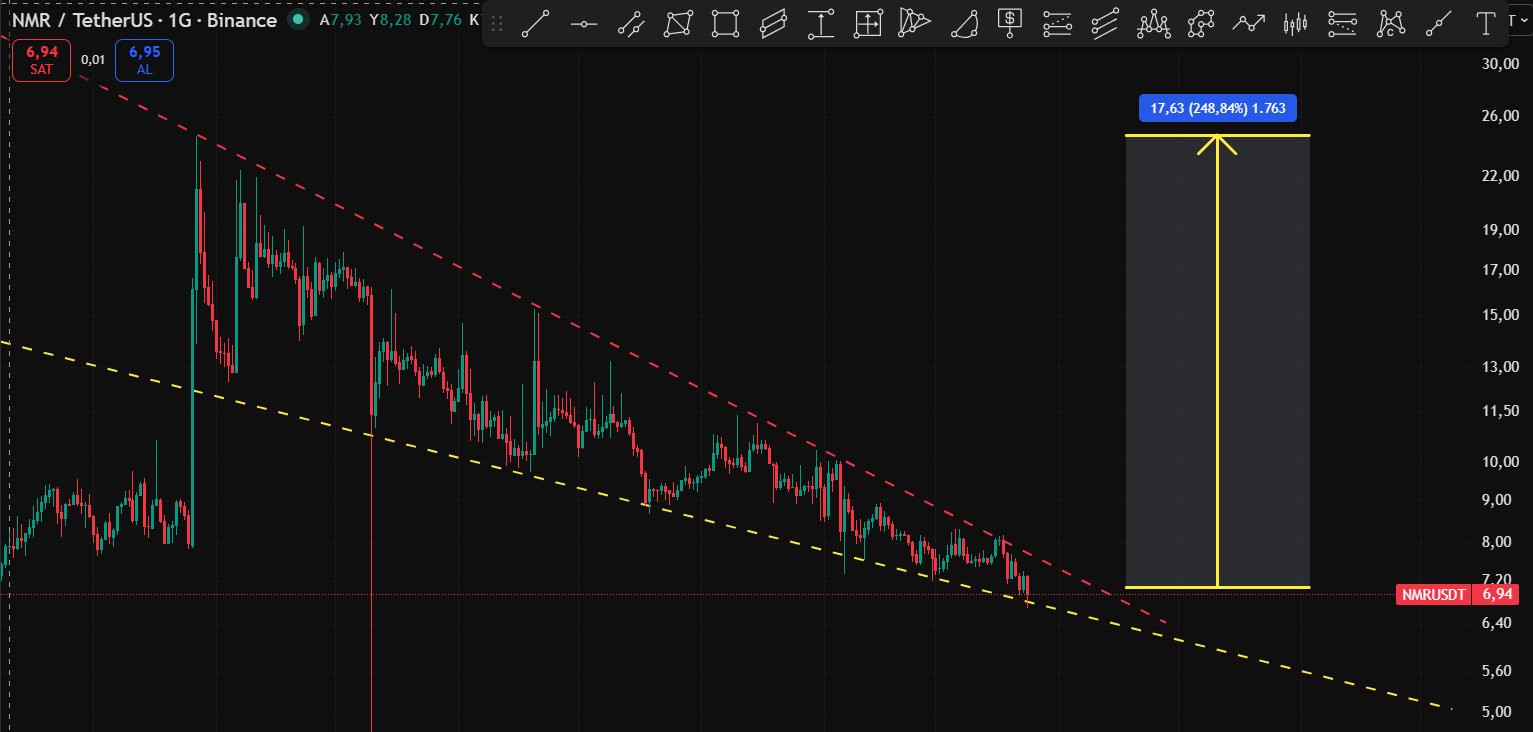Select the Date and Price Range tool
Screen dimensions: 1533x732
click(868, 23)
